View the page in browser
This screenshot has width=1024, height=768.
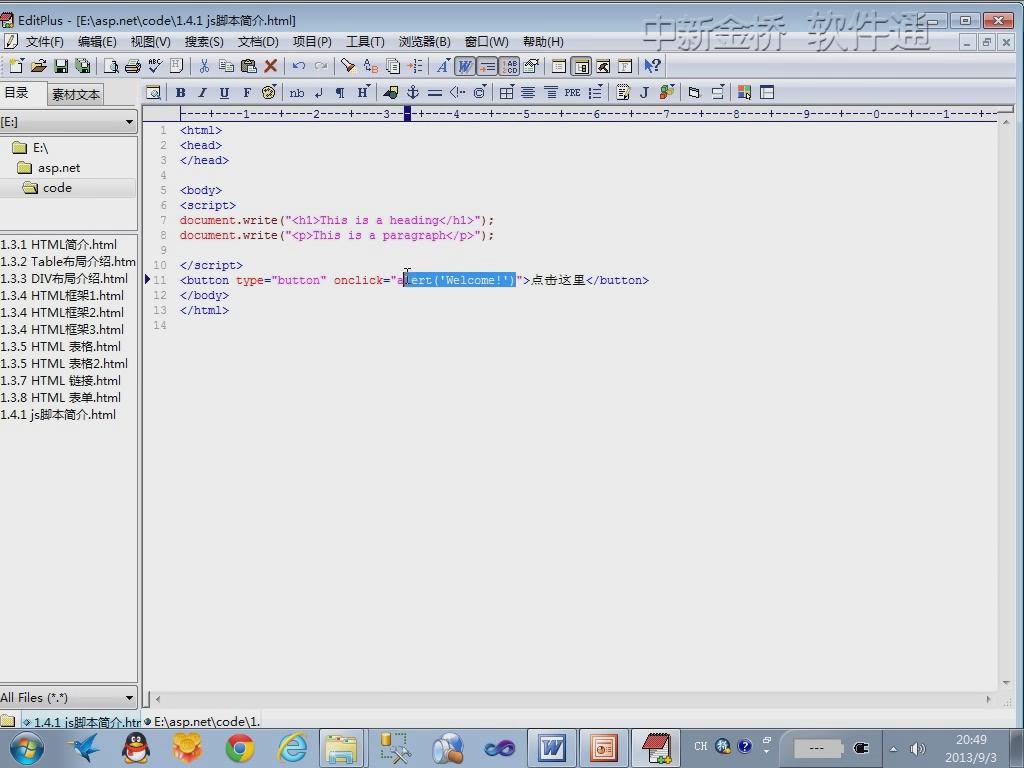tap(153, 93)
